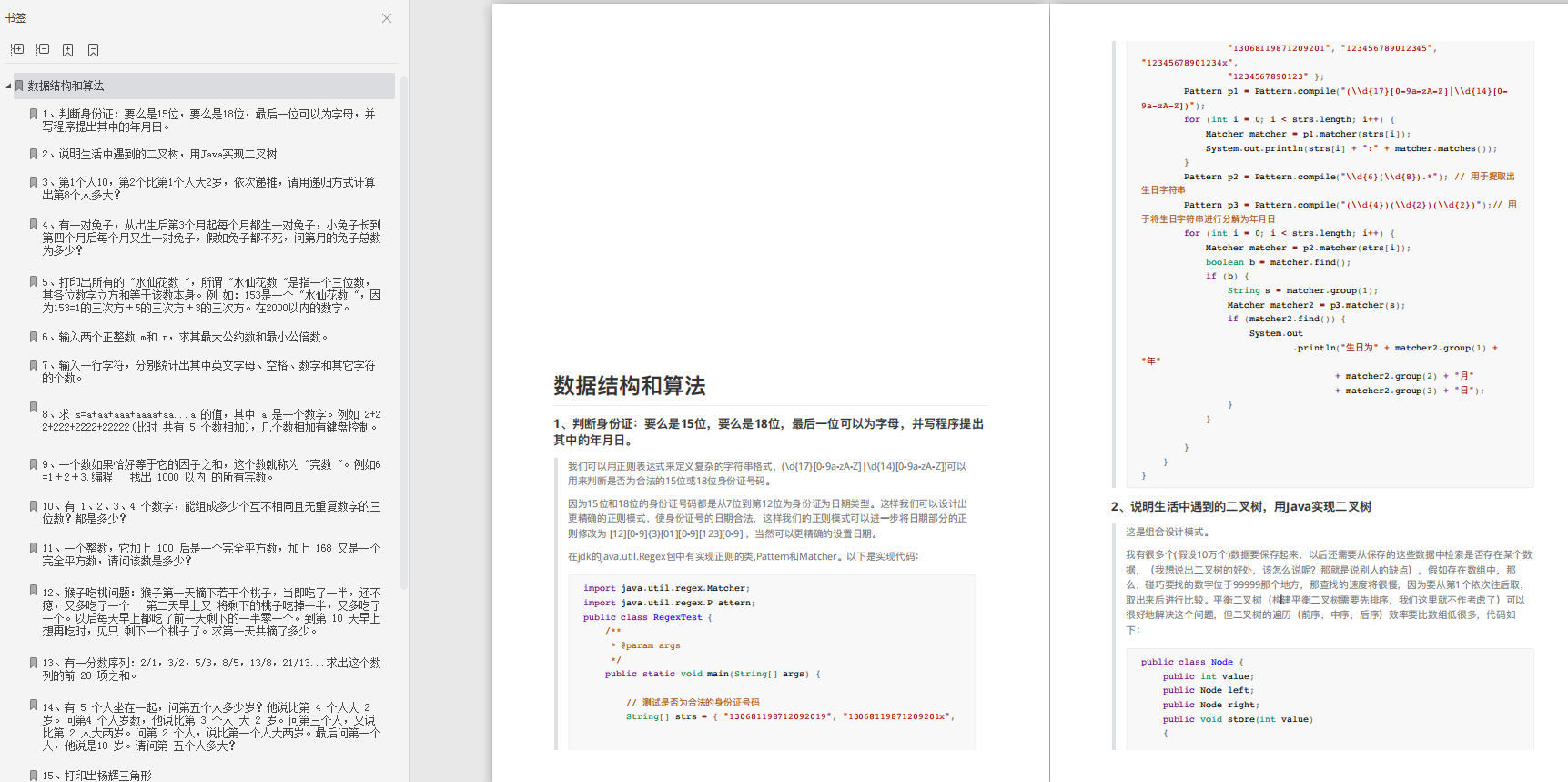Click the paragraph starting 在jdk的java.util.Regex包中

click(744, 556)
